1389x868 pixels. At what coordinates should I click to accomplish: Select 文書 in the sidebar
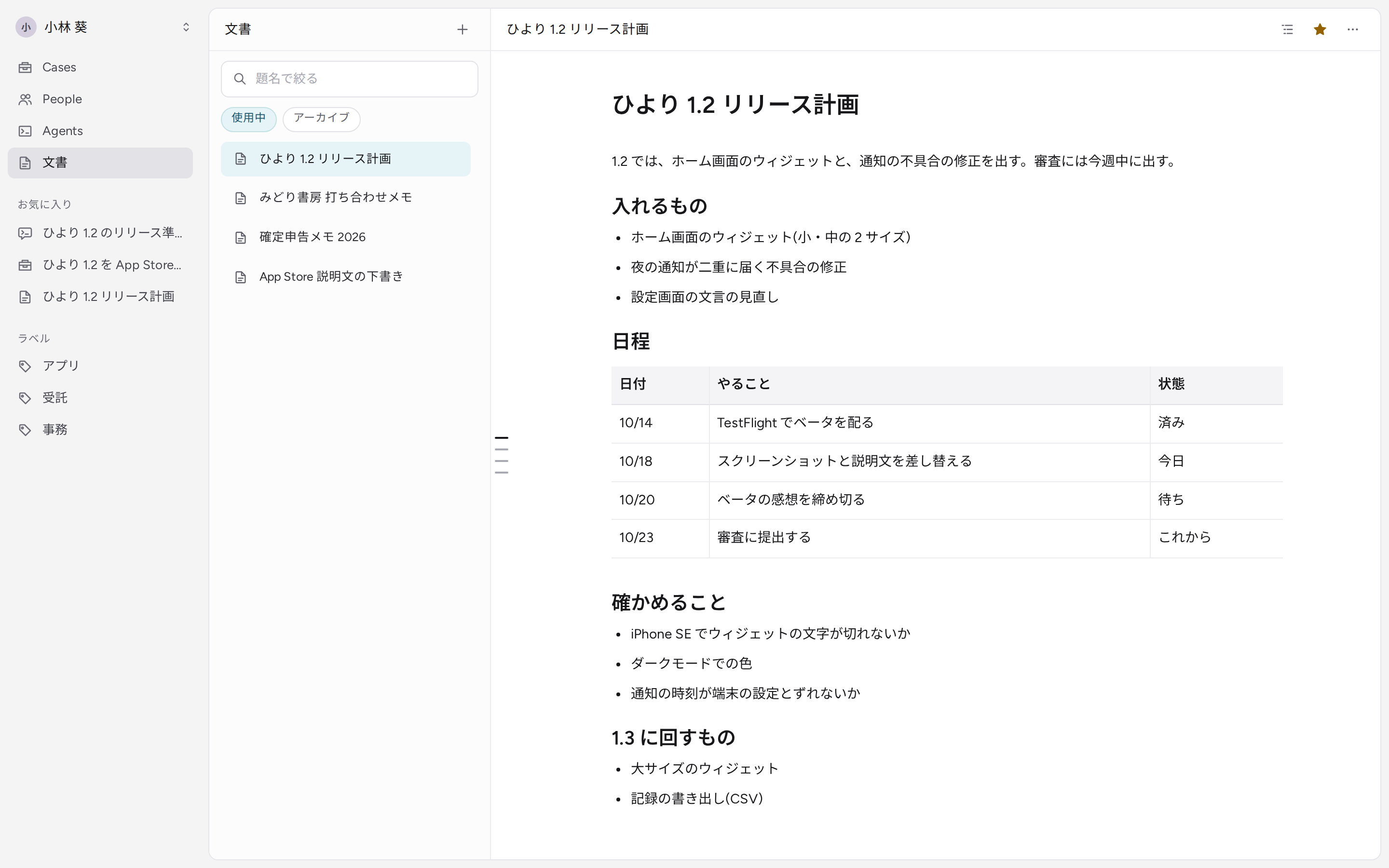tap(100, 163)
